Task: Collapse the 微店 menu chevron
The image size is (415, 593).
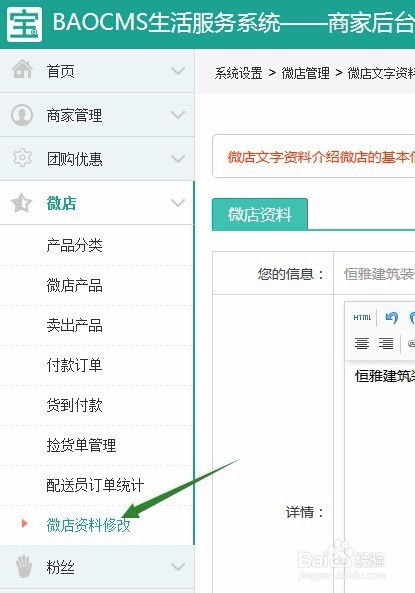Action: tap(178, 203)
